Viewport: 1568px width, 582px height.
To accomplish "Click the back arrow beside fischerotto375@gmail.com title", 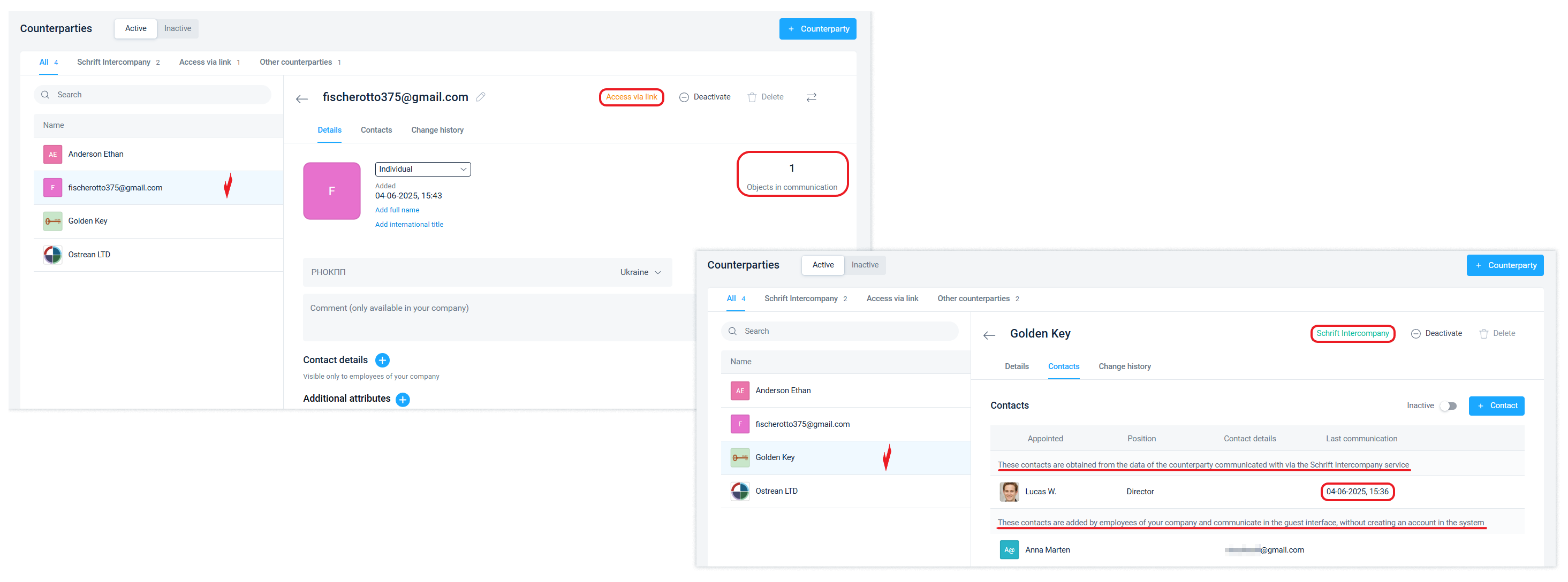I will point(301,99).
